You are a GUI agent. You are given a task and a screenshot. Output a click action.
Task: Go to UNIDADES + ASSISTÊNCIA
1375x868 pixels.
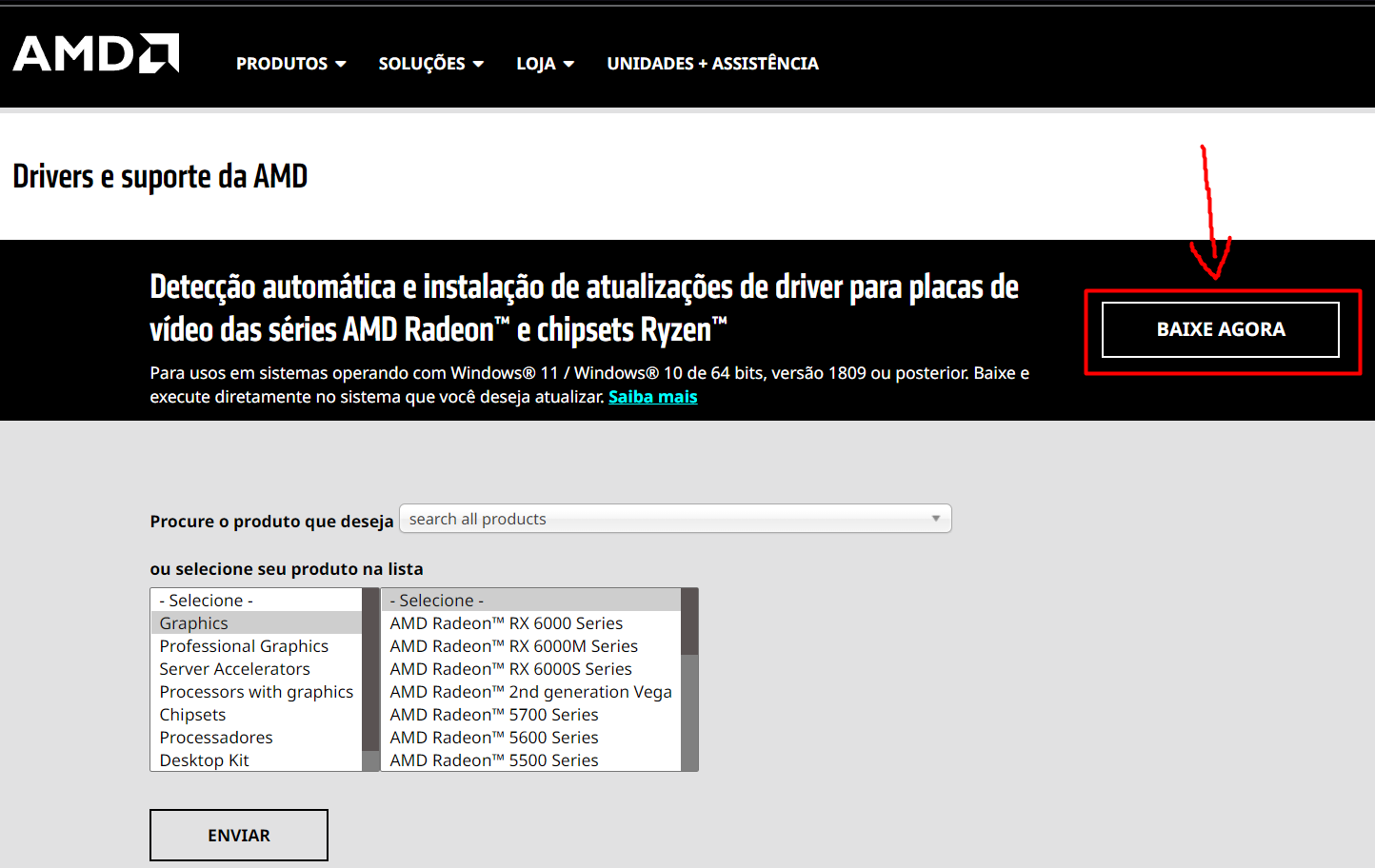tap(713, 64)
